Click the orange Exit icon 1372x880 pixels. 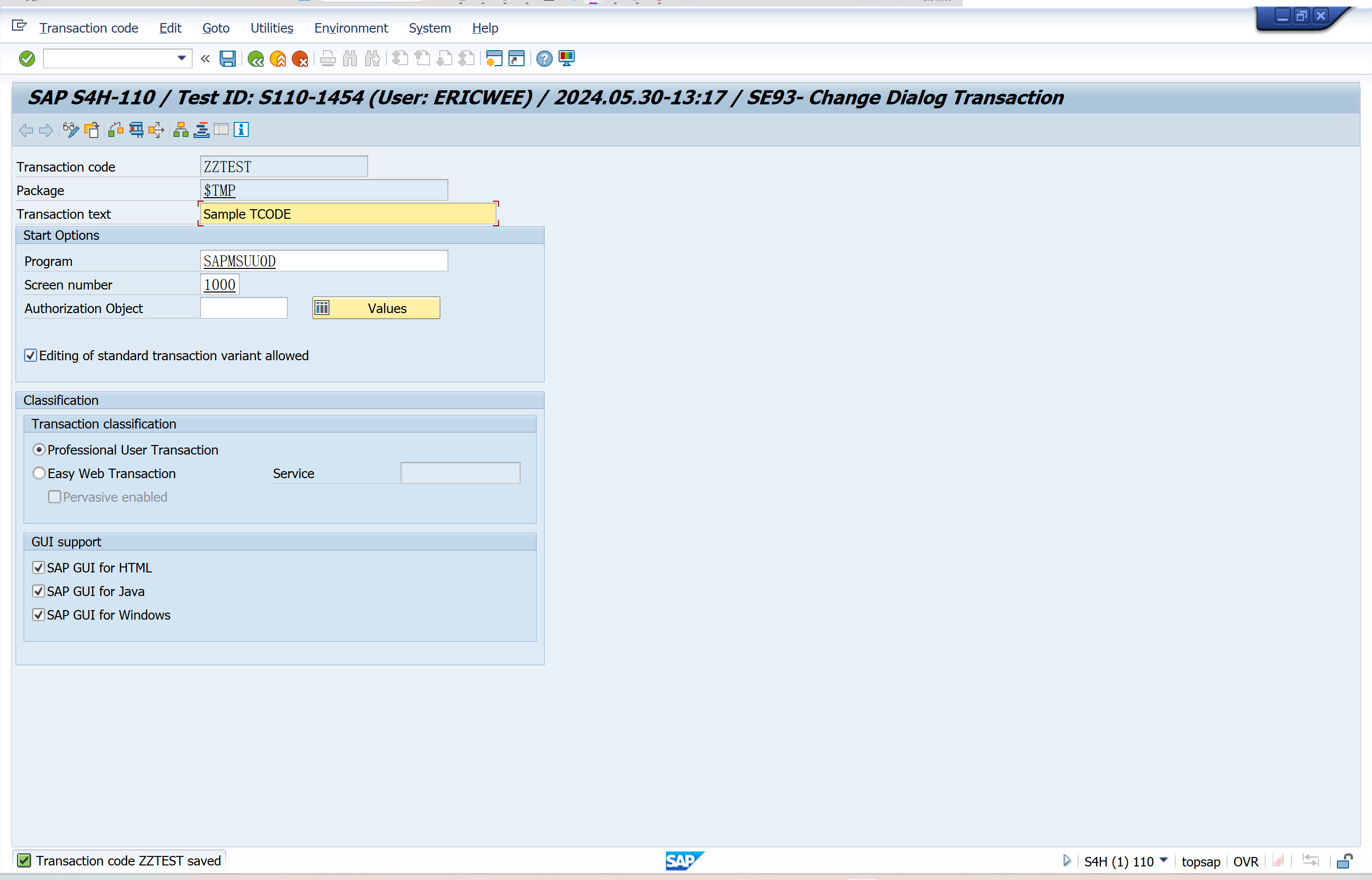(278, 58)
